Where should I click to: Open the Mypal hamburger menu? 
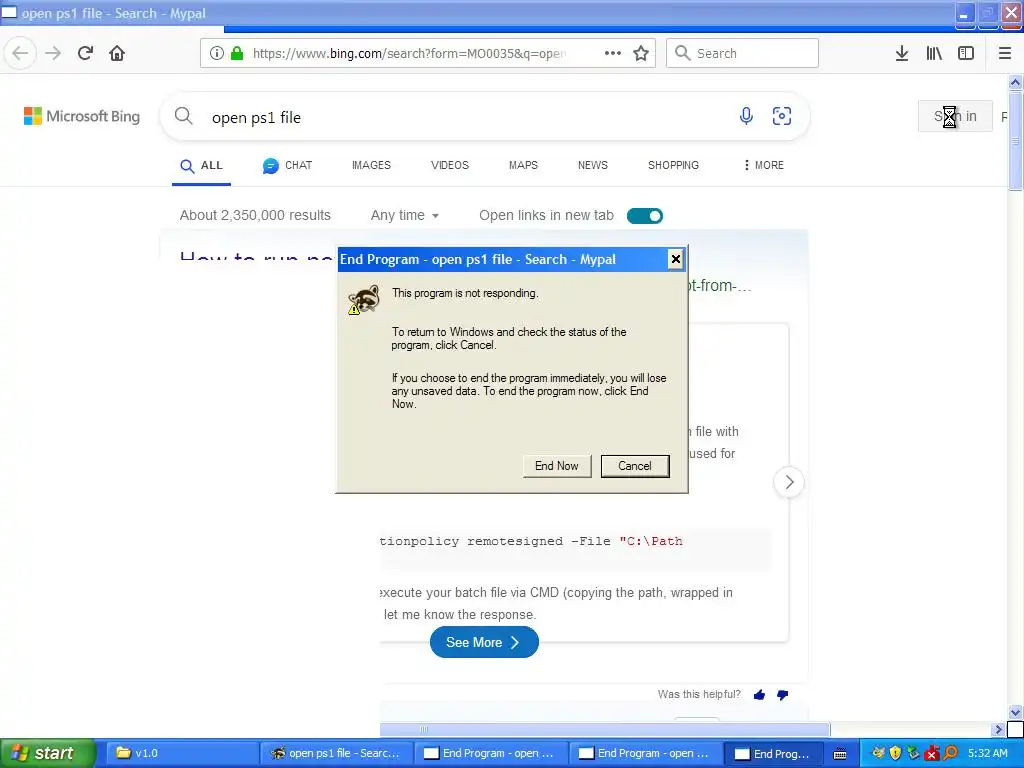(x=1005, y=53)
